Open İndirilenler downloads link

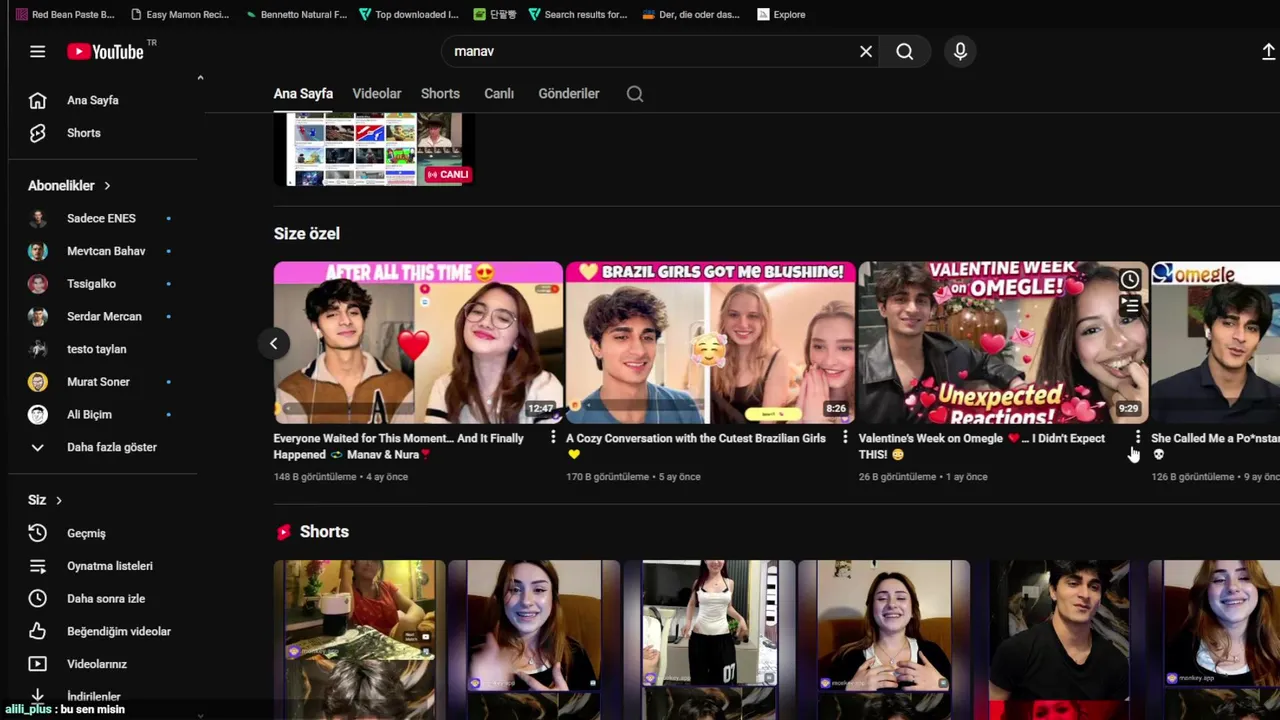pos(93,696)
